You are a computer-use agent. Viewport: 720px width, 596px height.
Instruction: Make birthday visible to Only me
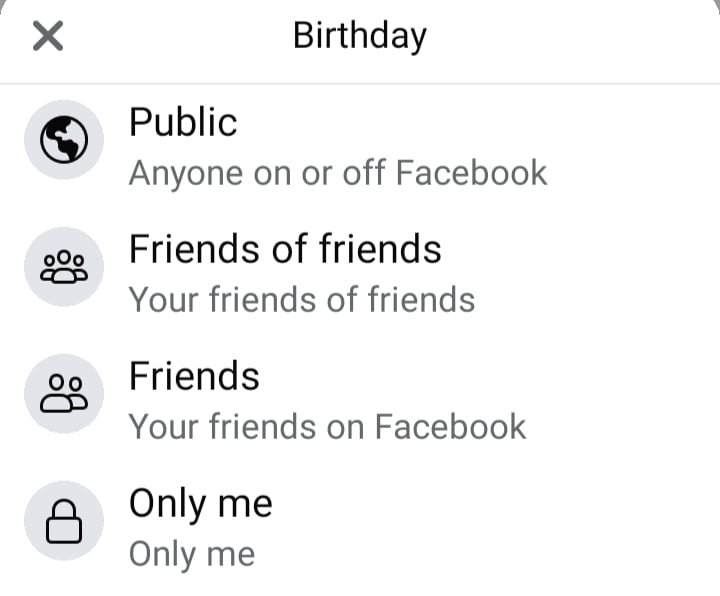click(360, 528)
